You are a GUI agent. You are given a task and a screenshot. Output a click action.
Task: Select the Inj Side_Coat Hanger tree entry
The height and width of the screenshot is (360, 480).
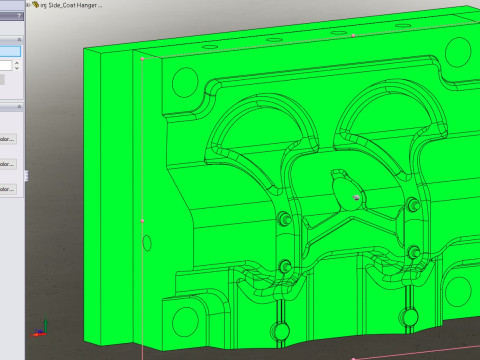click(x=71, y=5)
